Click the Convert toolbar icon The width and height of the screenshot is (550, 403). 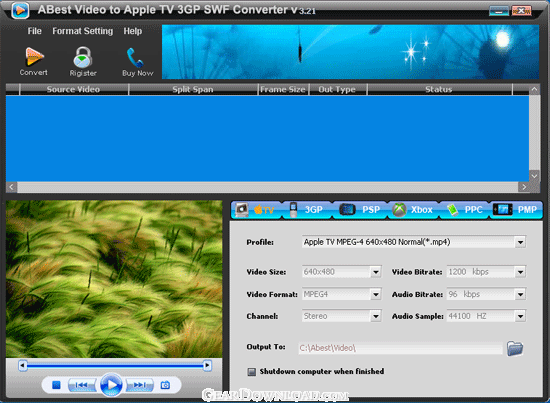pos(34,57)
